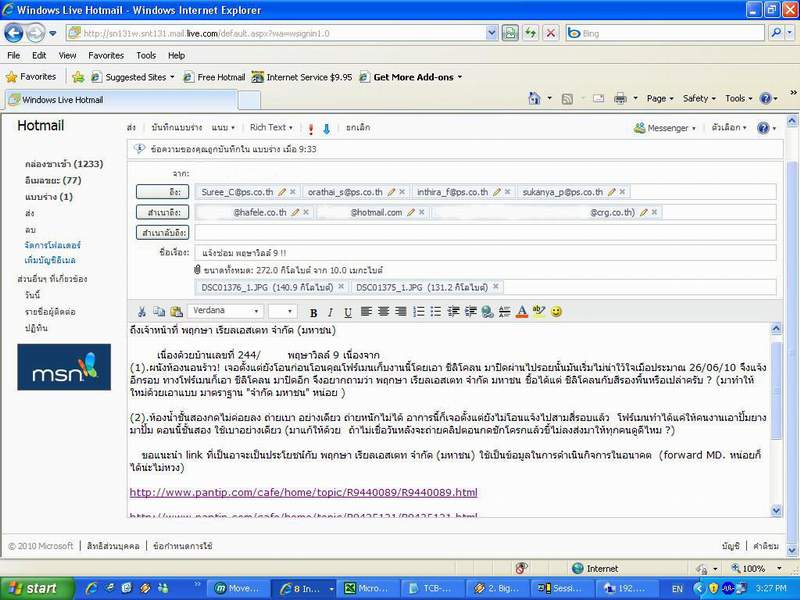Click the inbox folder with 1233 messages
This screenshot has width=800, height=600.
coord(64,164)
